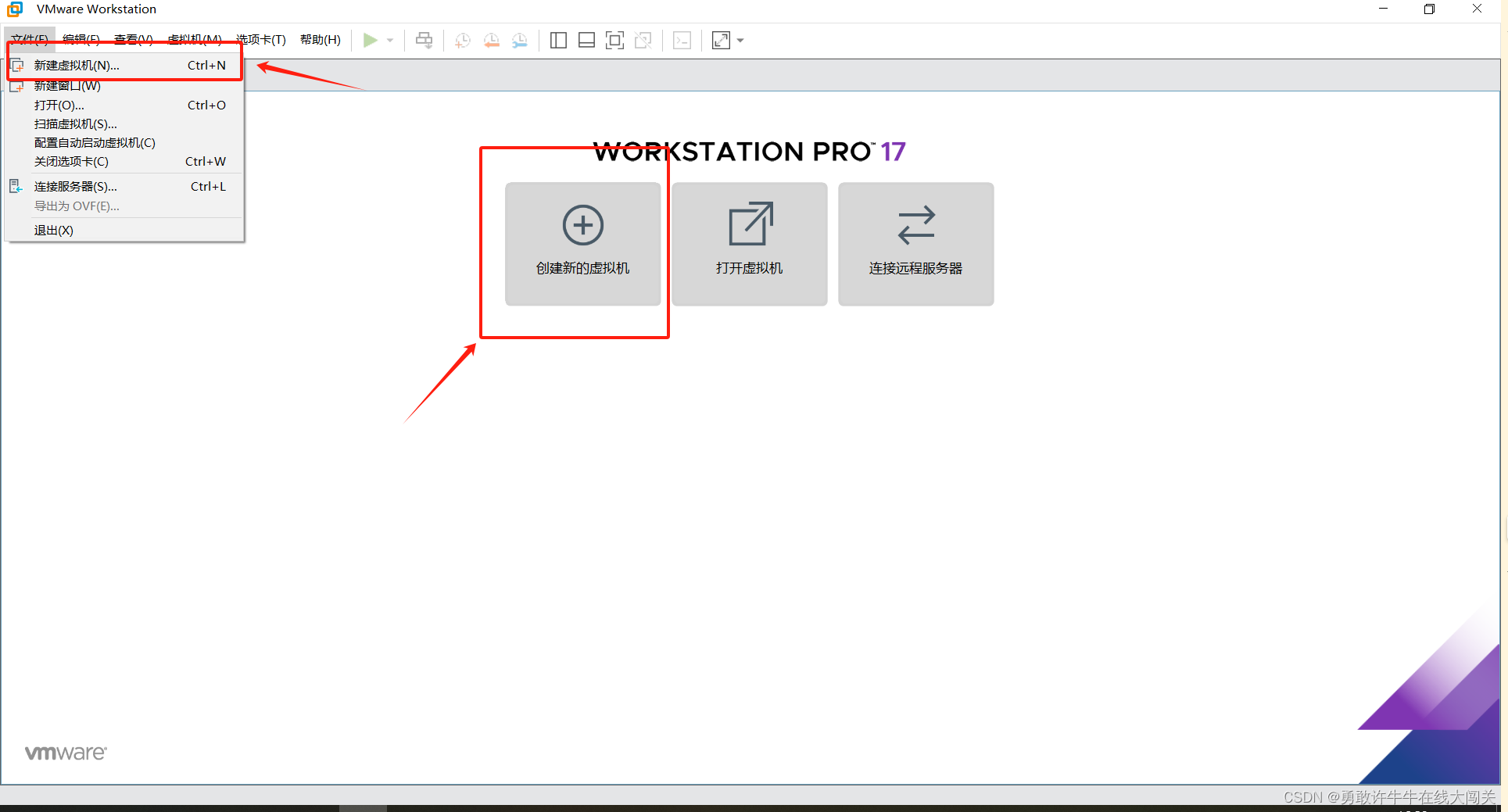Click the 创建新的虚拟机 tile
The image size is (1508, 812).
pos(583,244)
